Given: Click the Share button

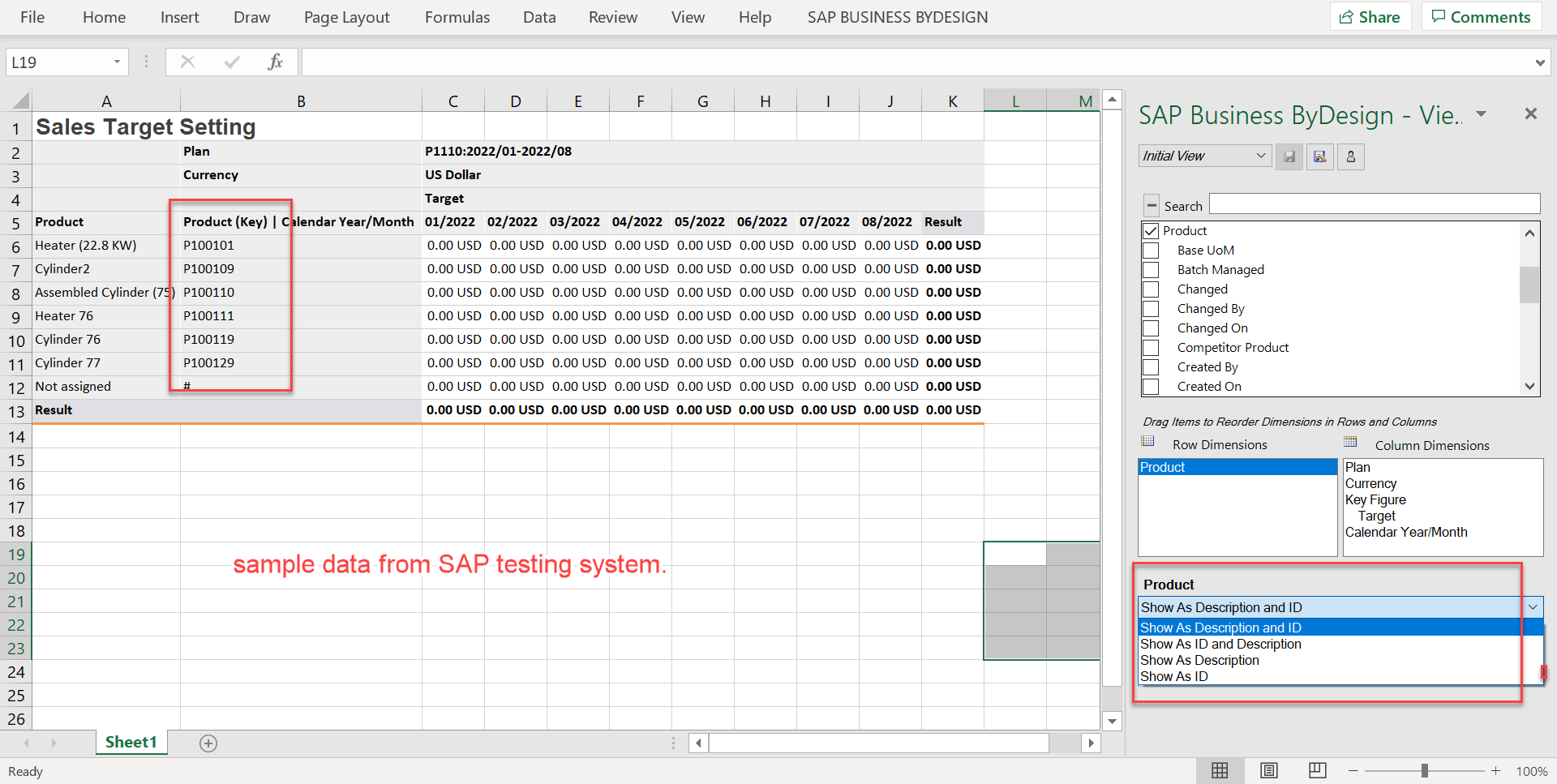Looking at the screenshot, I should pos(1370,17).
